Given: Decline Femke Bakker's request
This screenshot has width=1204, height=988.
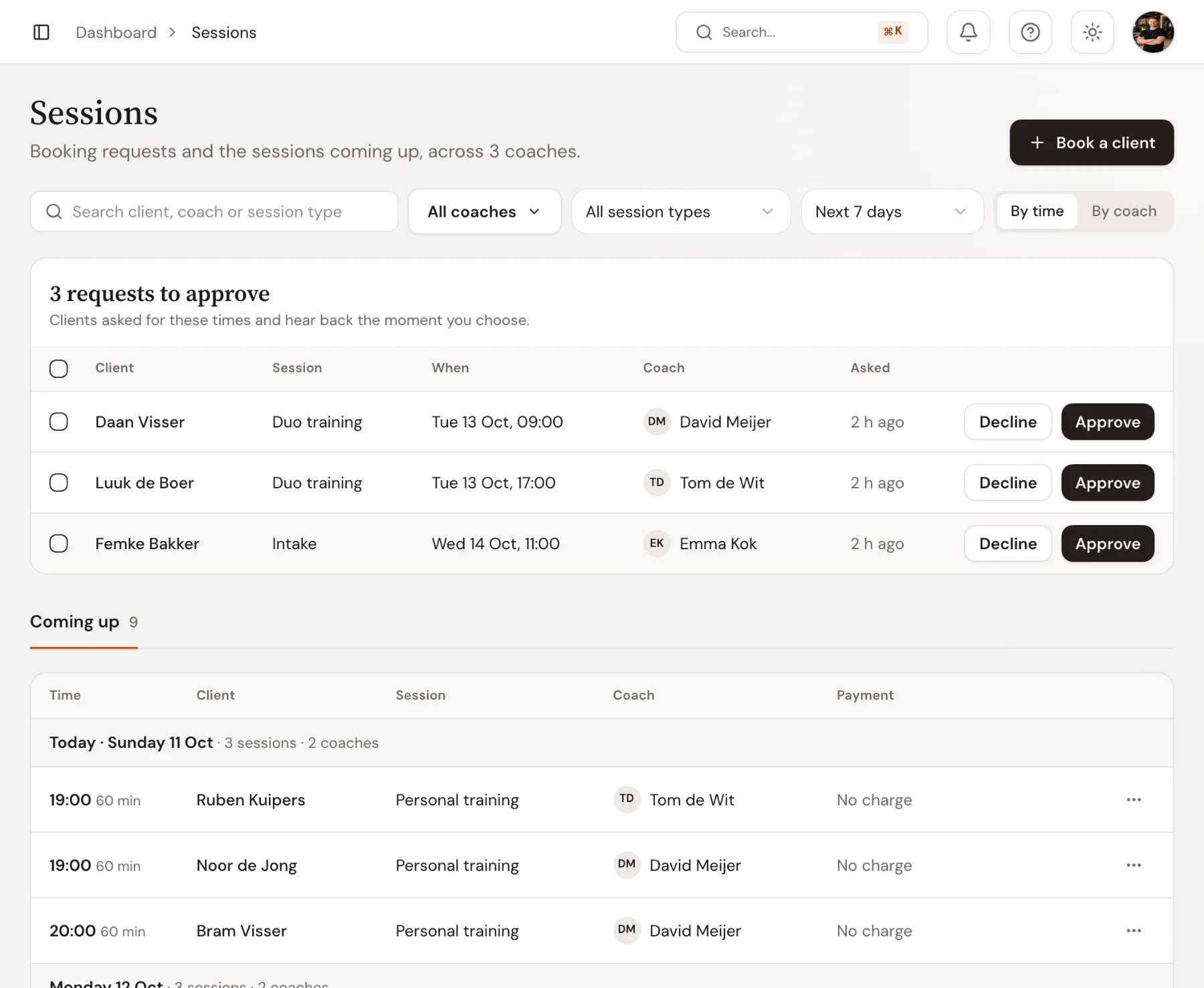Looking at the screenshot, I should coord(1008,544).
